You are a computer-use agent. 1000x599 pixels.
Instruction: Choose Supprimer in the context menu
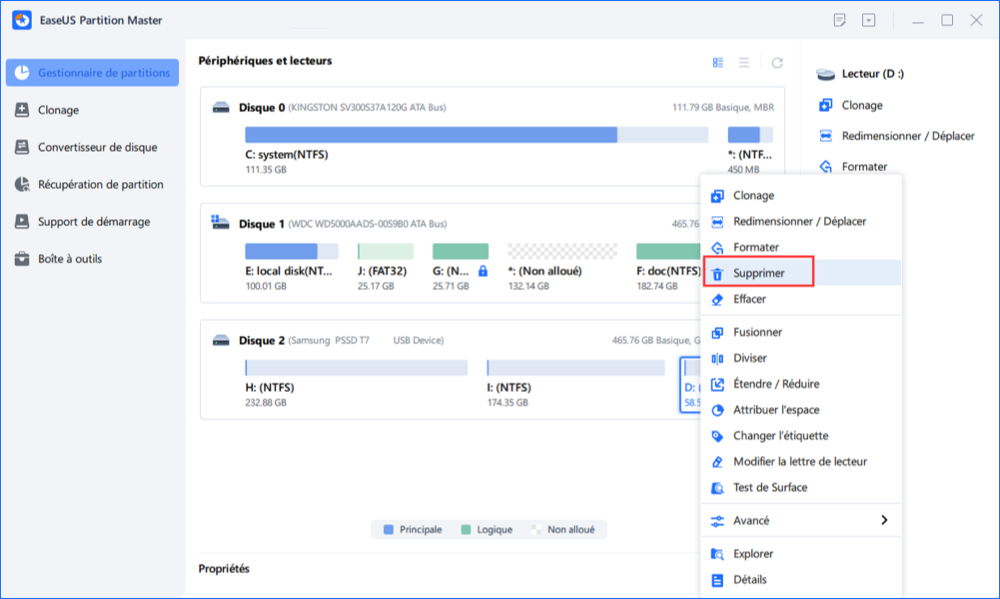758,273
